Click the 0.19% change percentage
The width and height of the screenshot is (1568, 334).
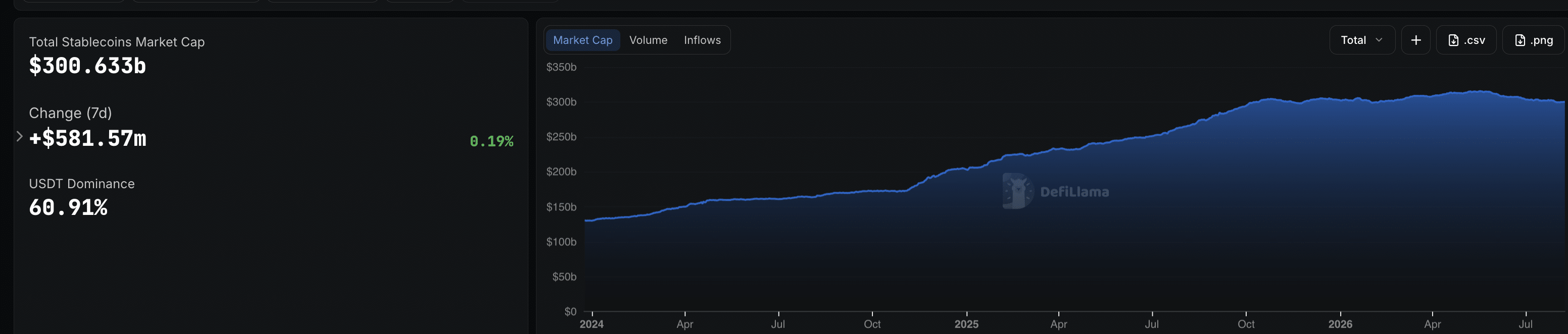(491, 141)
